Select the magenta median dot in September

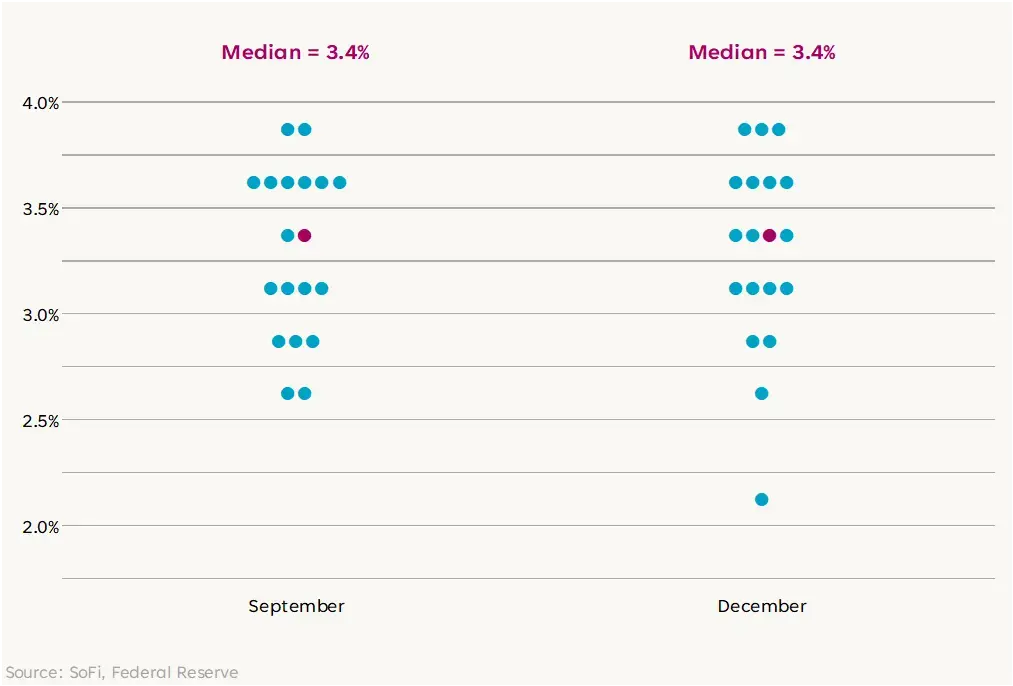pos(305,235)
